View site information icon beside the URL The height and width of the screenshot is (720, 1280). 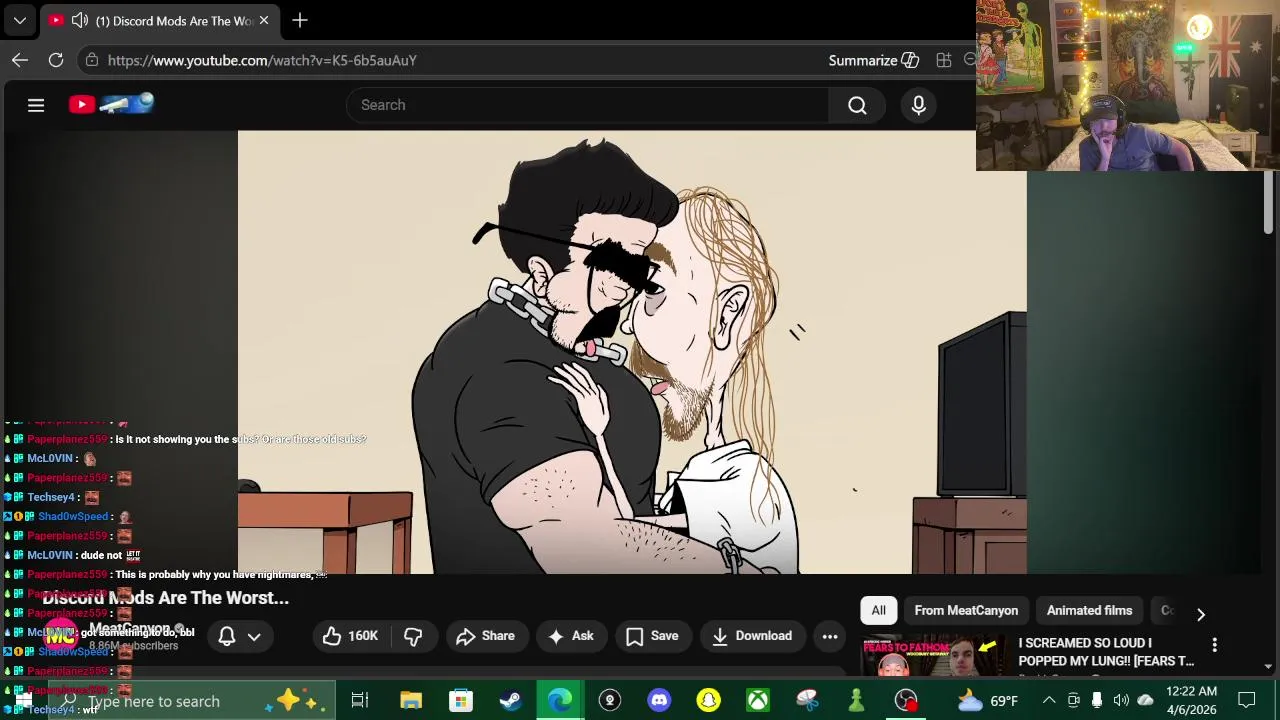(92, 60)
